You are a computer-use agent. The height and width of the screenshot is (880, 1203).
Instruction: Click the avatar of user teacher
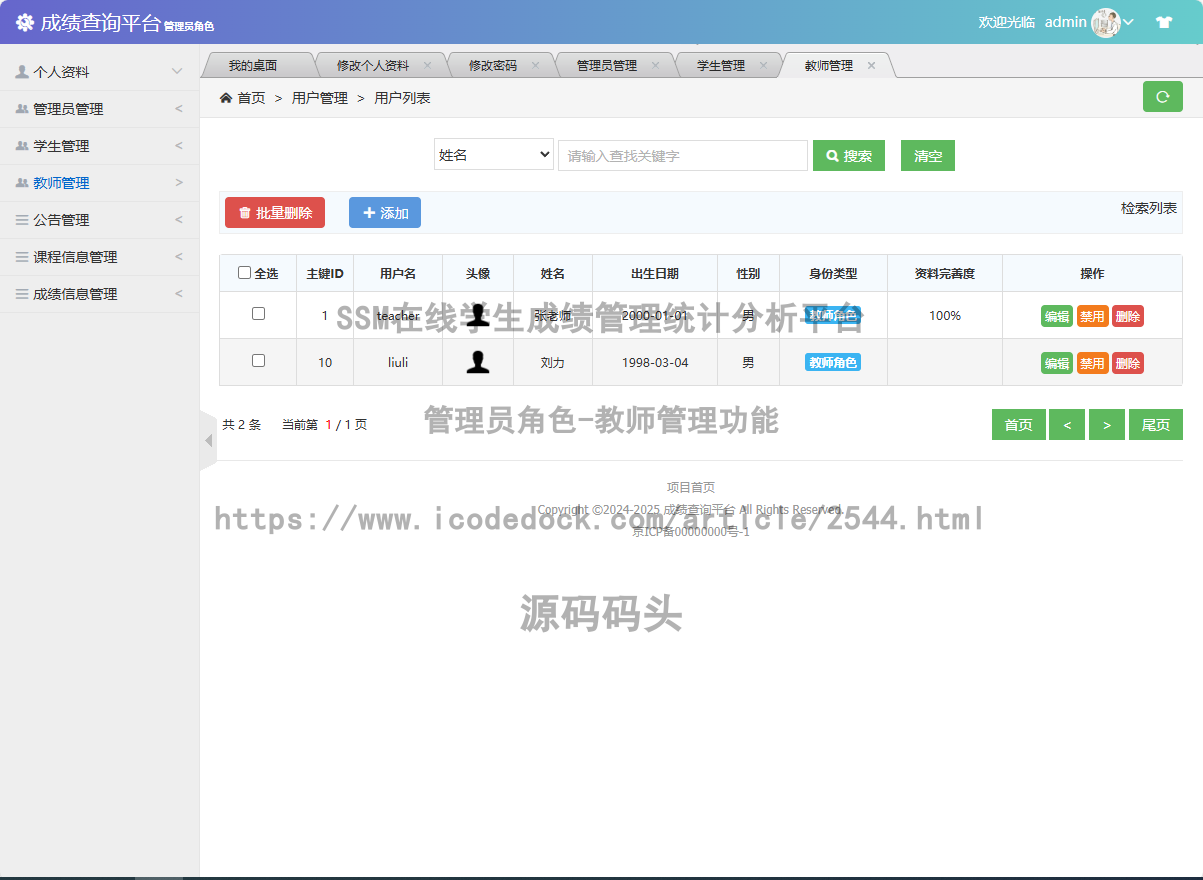click(478, 315)
